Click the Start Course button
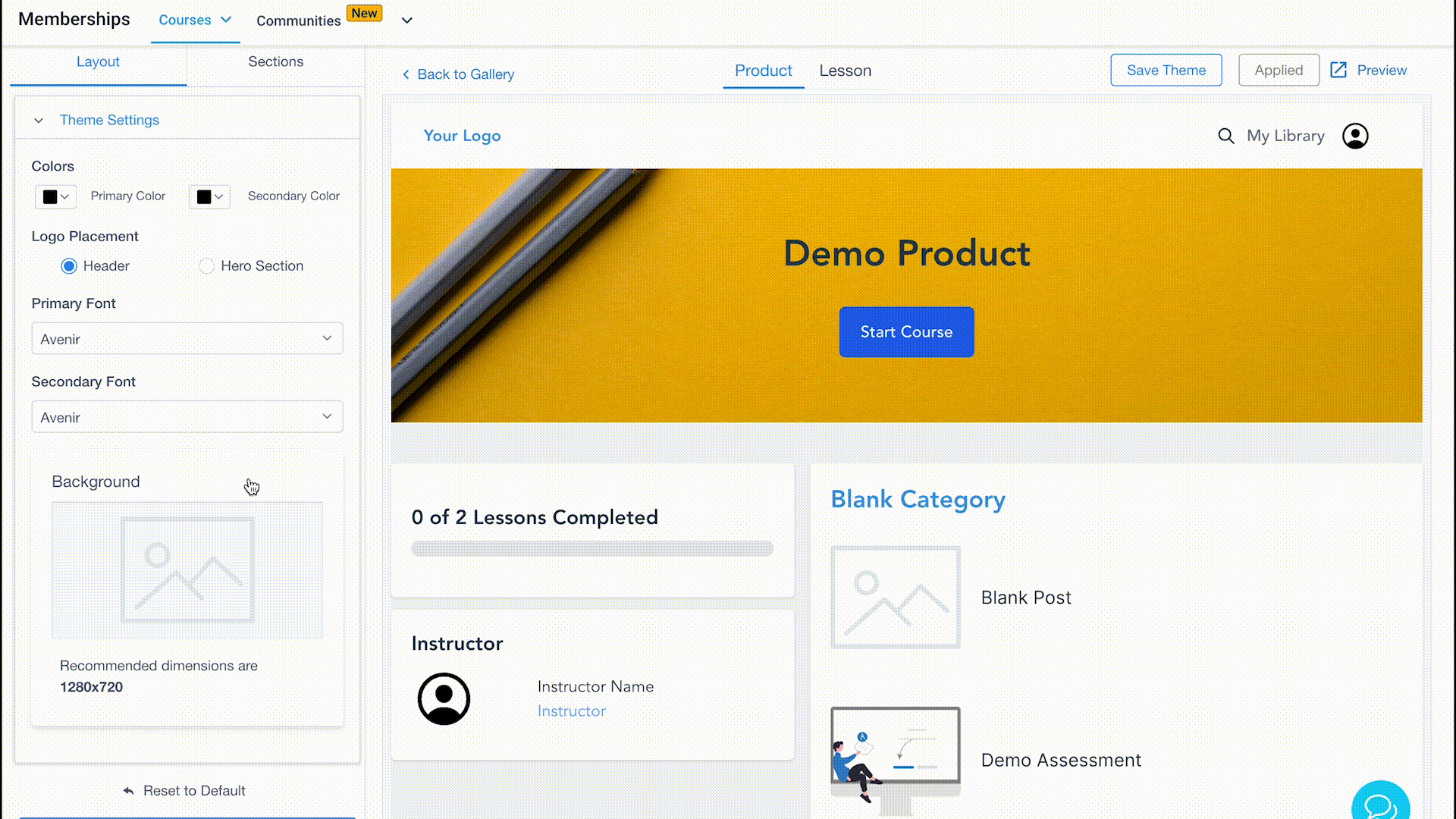Screen dimensions: 1456x819 pyautogui.click(x=906, y=332)
